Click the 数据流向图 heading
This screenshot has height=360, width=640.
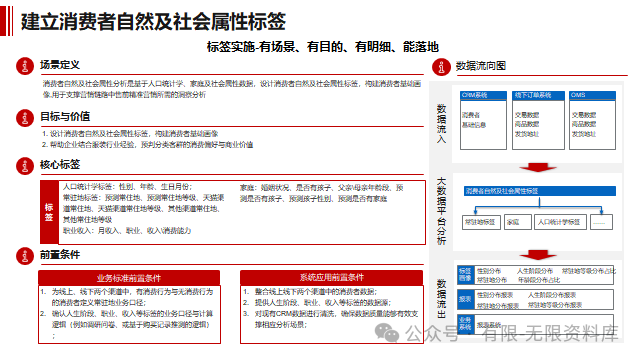(x=481, y=66)
